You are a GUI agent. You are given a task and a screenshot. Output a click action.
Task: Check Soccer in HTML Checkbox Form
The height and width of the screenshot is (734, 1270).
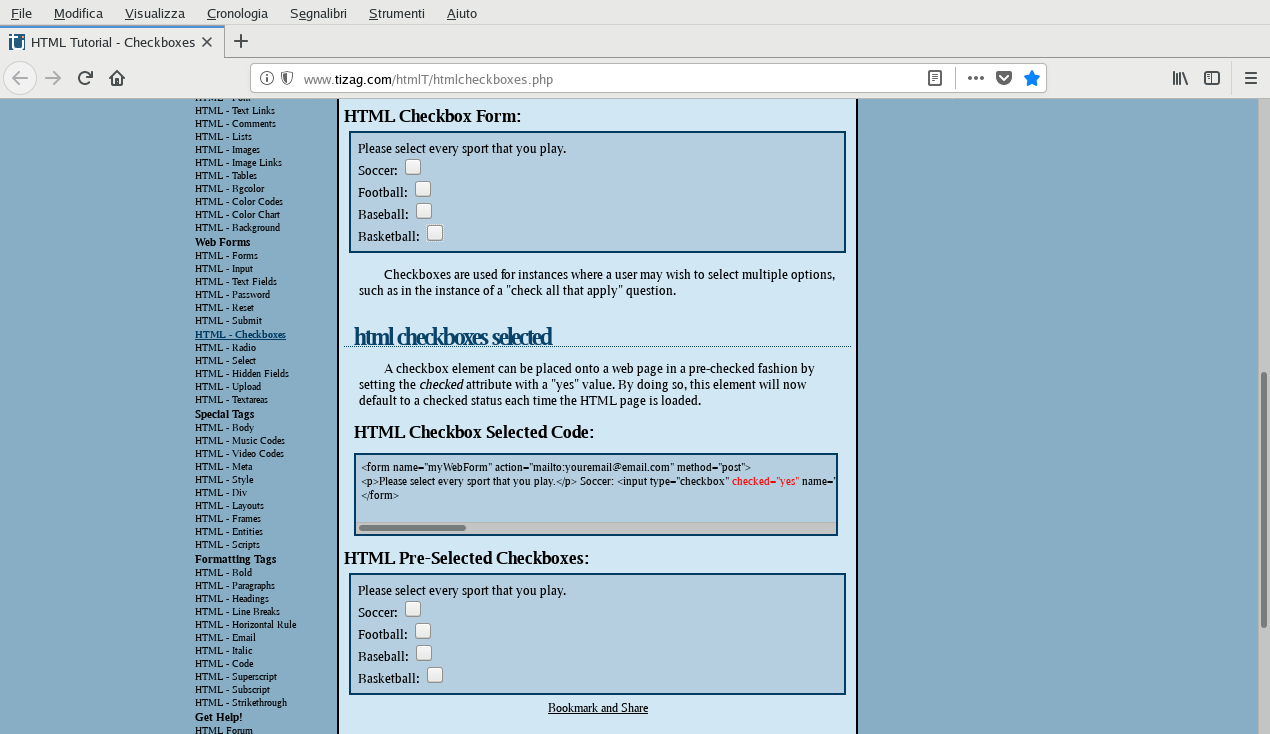(x=413, y=167)
